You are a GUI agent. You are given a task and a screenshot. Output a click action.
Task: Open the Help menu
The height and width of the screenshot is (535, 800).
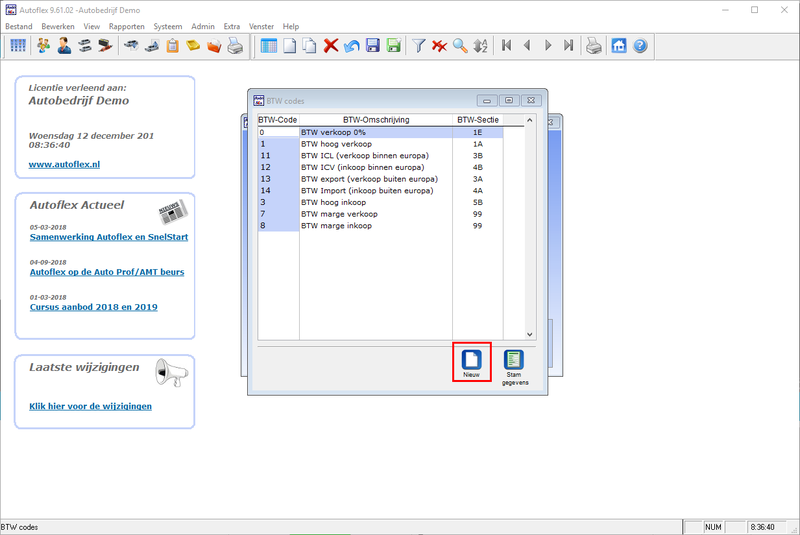pos(291,27)
